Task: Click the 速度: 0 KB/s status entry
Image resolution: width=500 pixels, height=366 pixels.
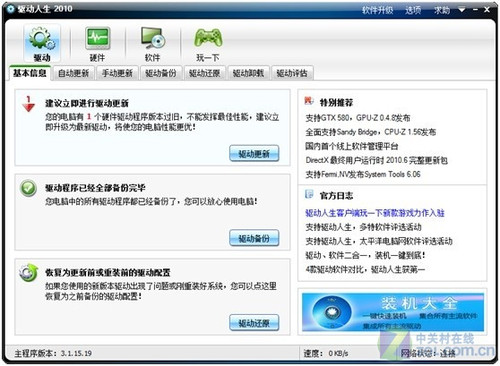Action: pos(326,353)
